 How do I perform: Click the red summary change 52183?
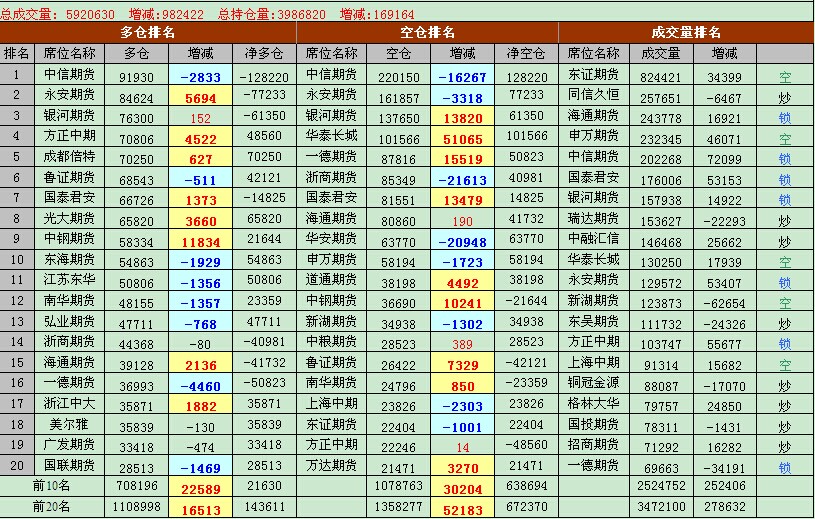[463, 510]
